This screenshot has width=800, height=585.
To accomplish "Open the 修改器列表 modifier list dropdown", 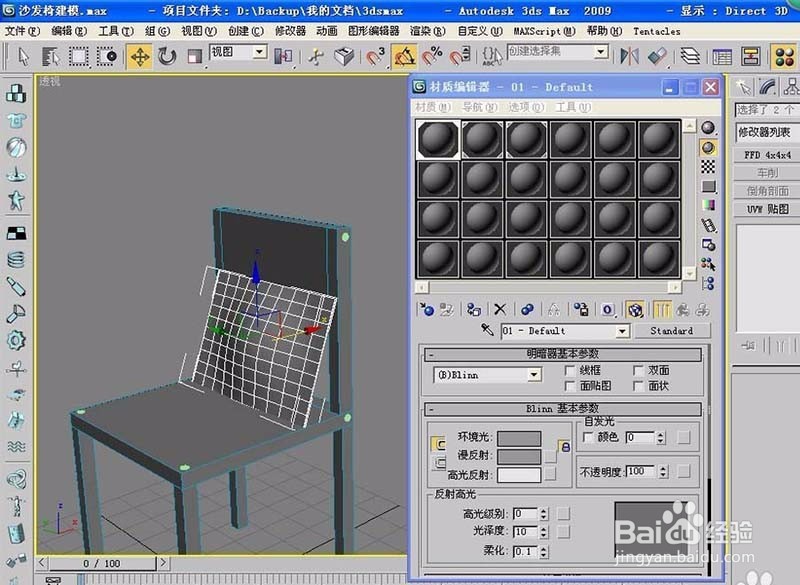I will (x=765, y=131).
